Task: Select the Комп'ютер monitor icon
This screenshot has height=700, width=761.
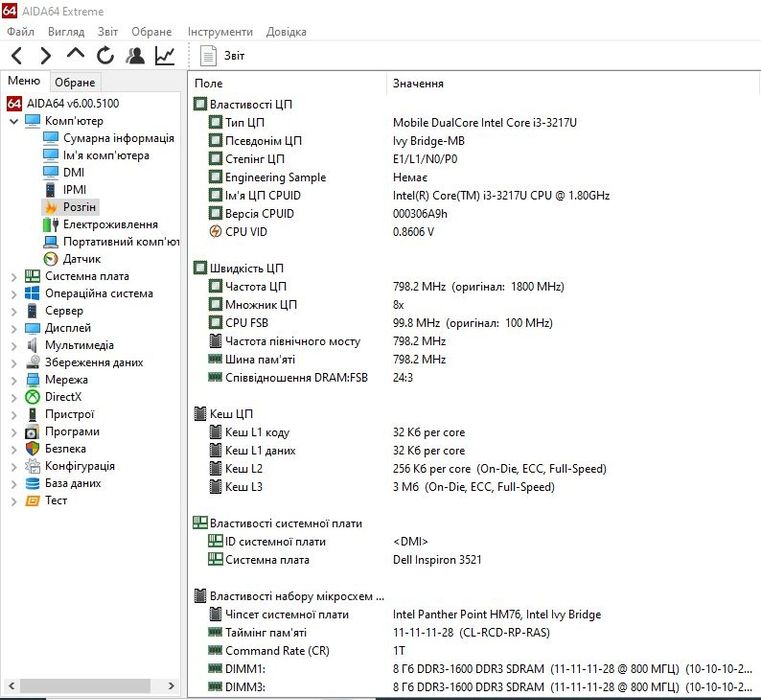Action: [33, 120]
